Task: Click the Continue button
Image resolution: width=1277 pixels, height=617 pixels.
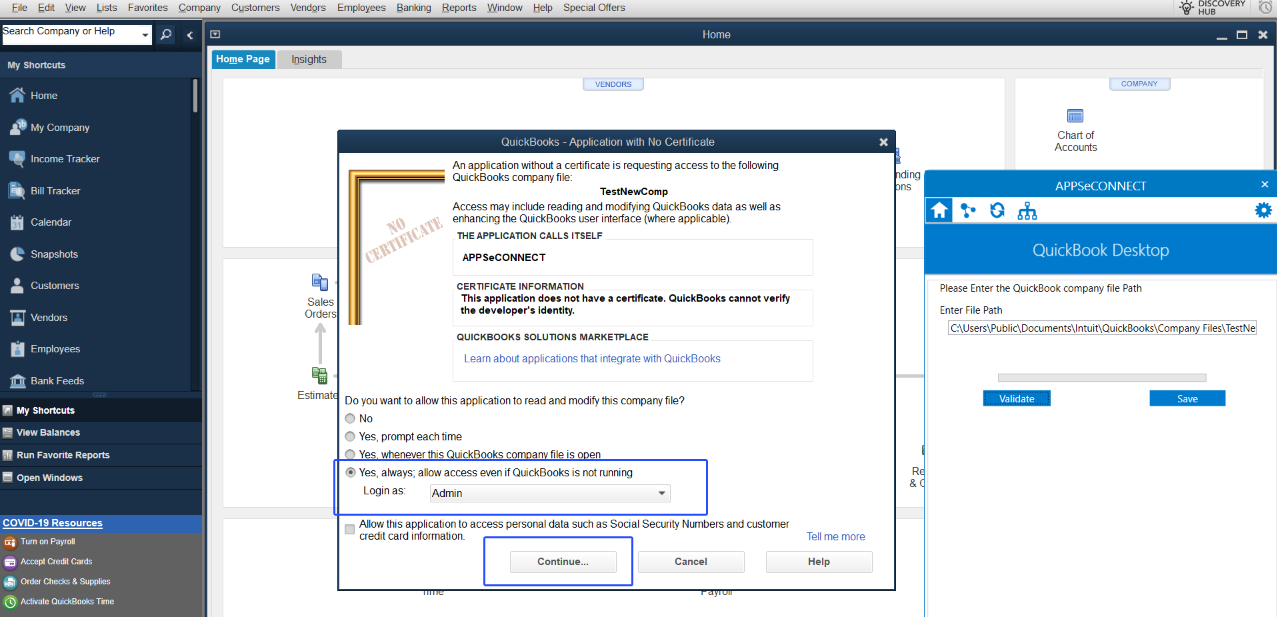Action: [564, 561]
